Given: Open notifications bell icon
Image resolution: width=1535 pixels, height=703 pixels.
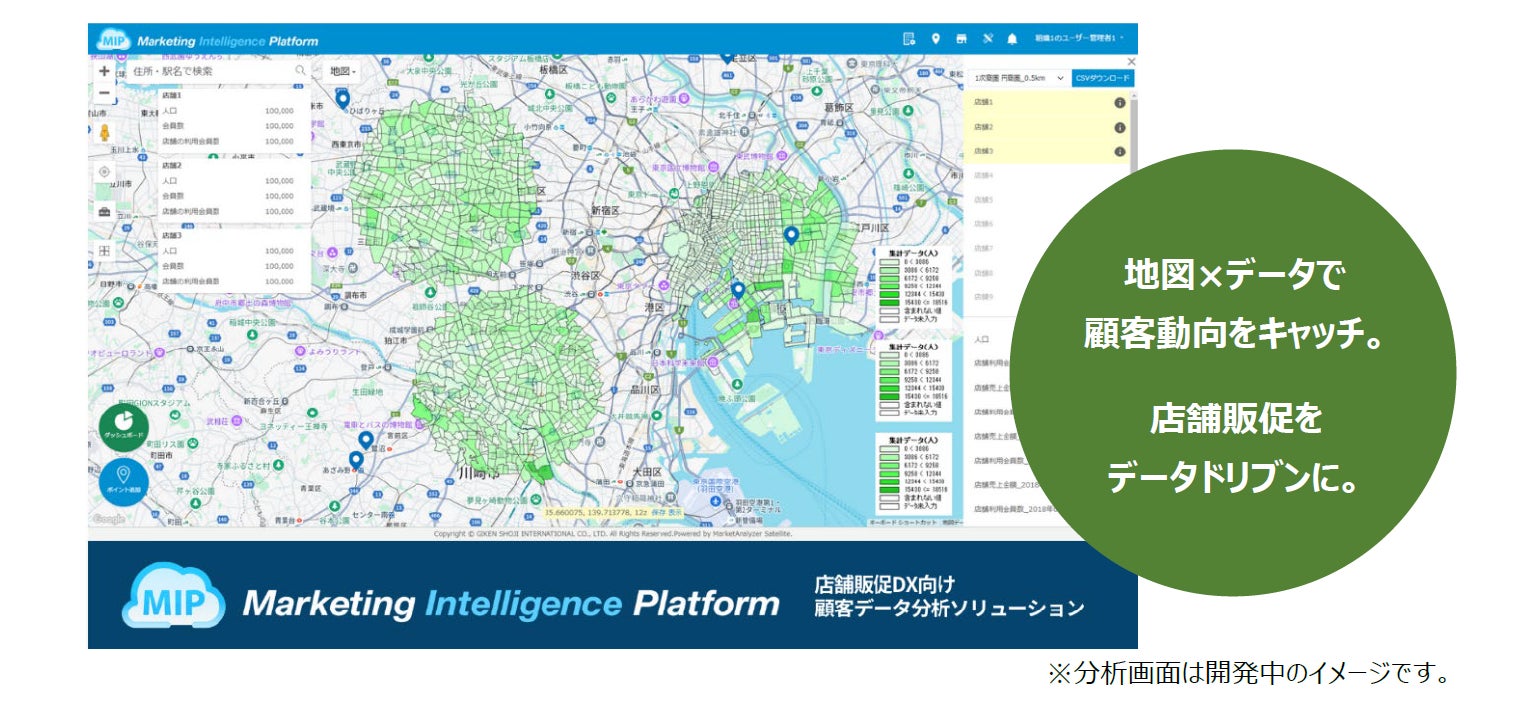Looking at the screenshot, I should (x=1012, y=39).
